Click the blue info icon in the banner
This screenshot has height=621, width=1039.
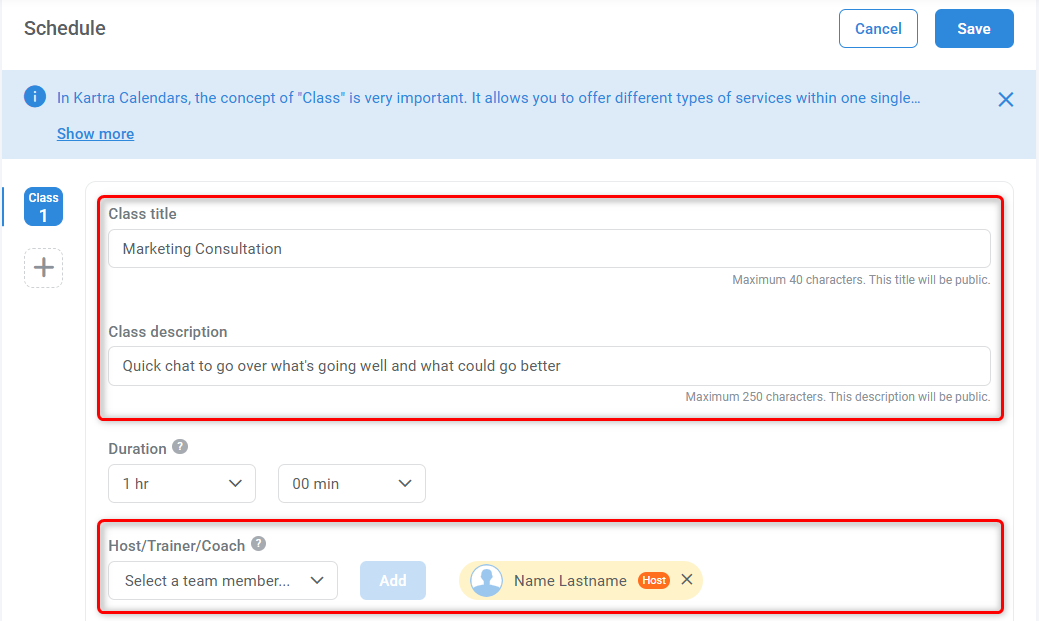[x=34, y=96]
